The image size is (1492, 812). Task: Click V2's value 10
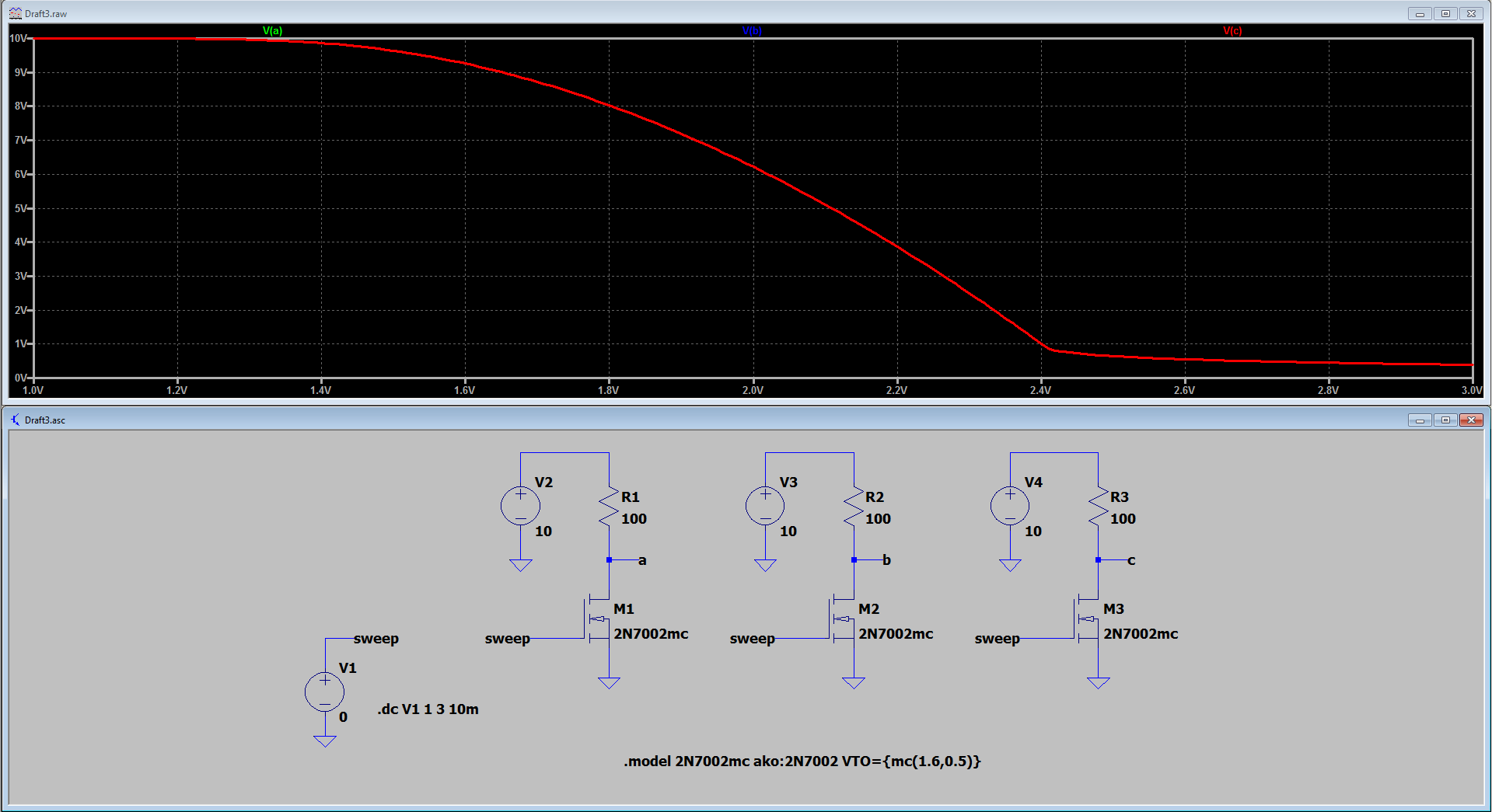coord(543,531)
